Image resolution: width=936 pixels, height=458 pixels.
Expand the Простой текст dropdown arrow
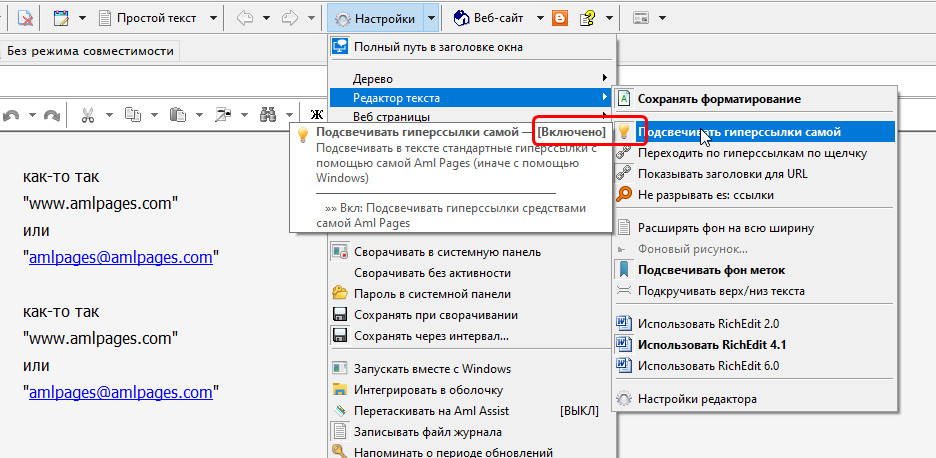coord(213,19)
